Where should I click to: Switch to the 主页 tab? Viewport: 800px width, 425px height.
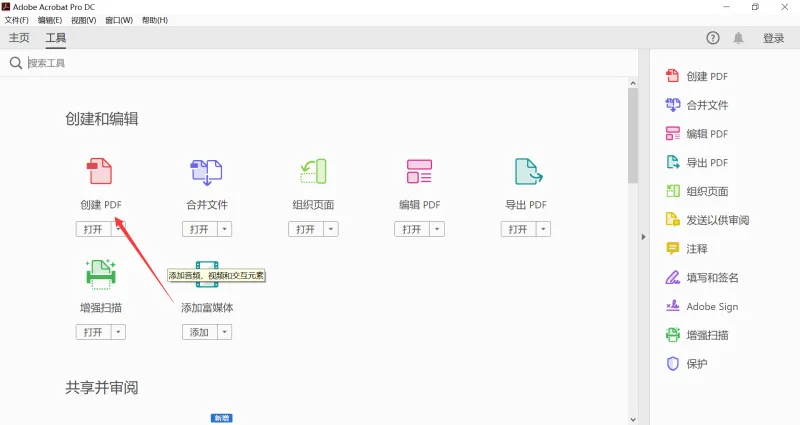(x=19, y=38)
